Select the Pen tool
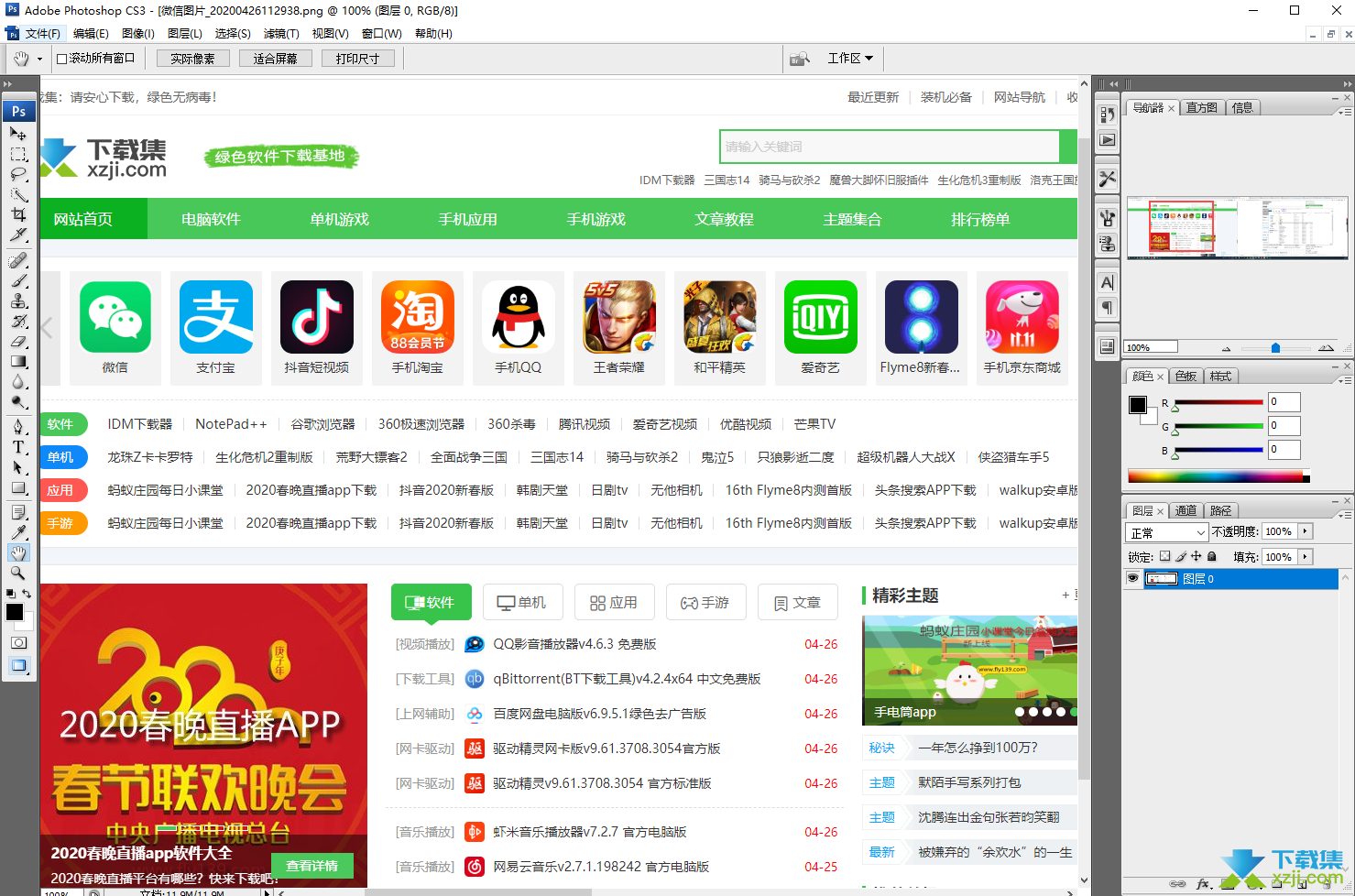1355x896 pixels. (18, 427)
